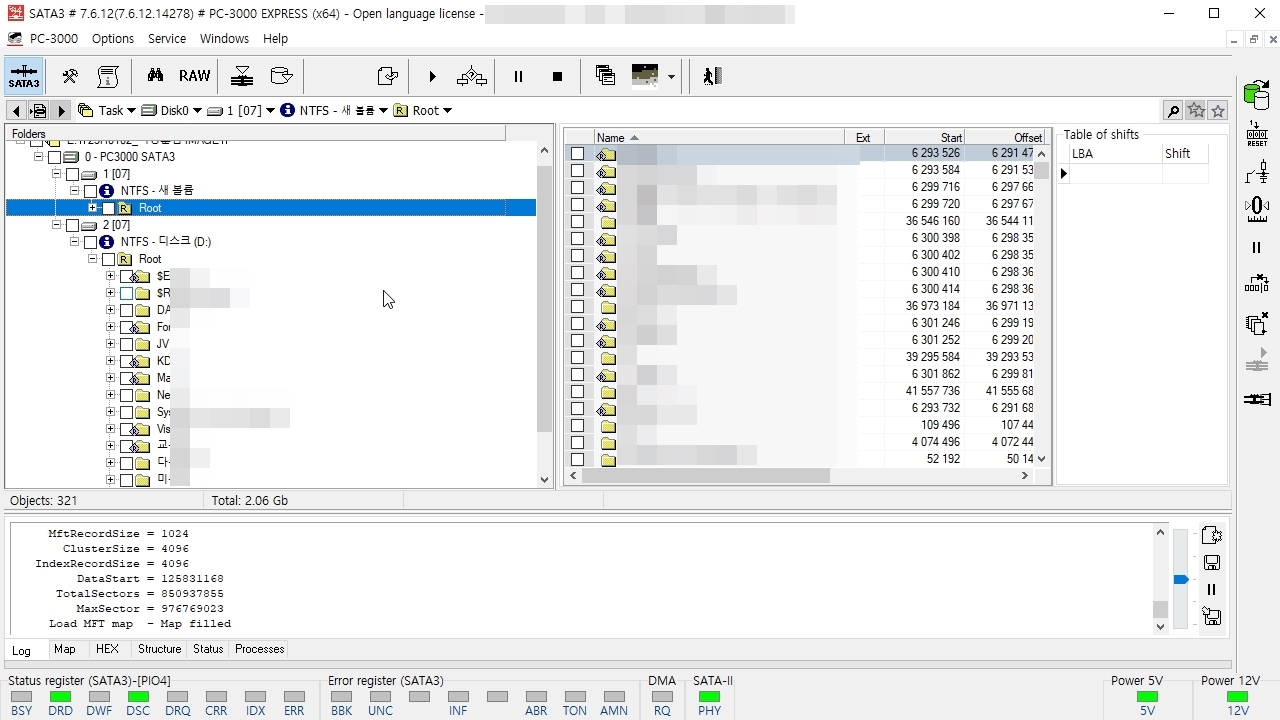Switch to the Map tab

(x=65, y=649)
